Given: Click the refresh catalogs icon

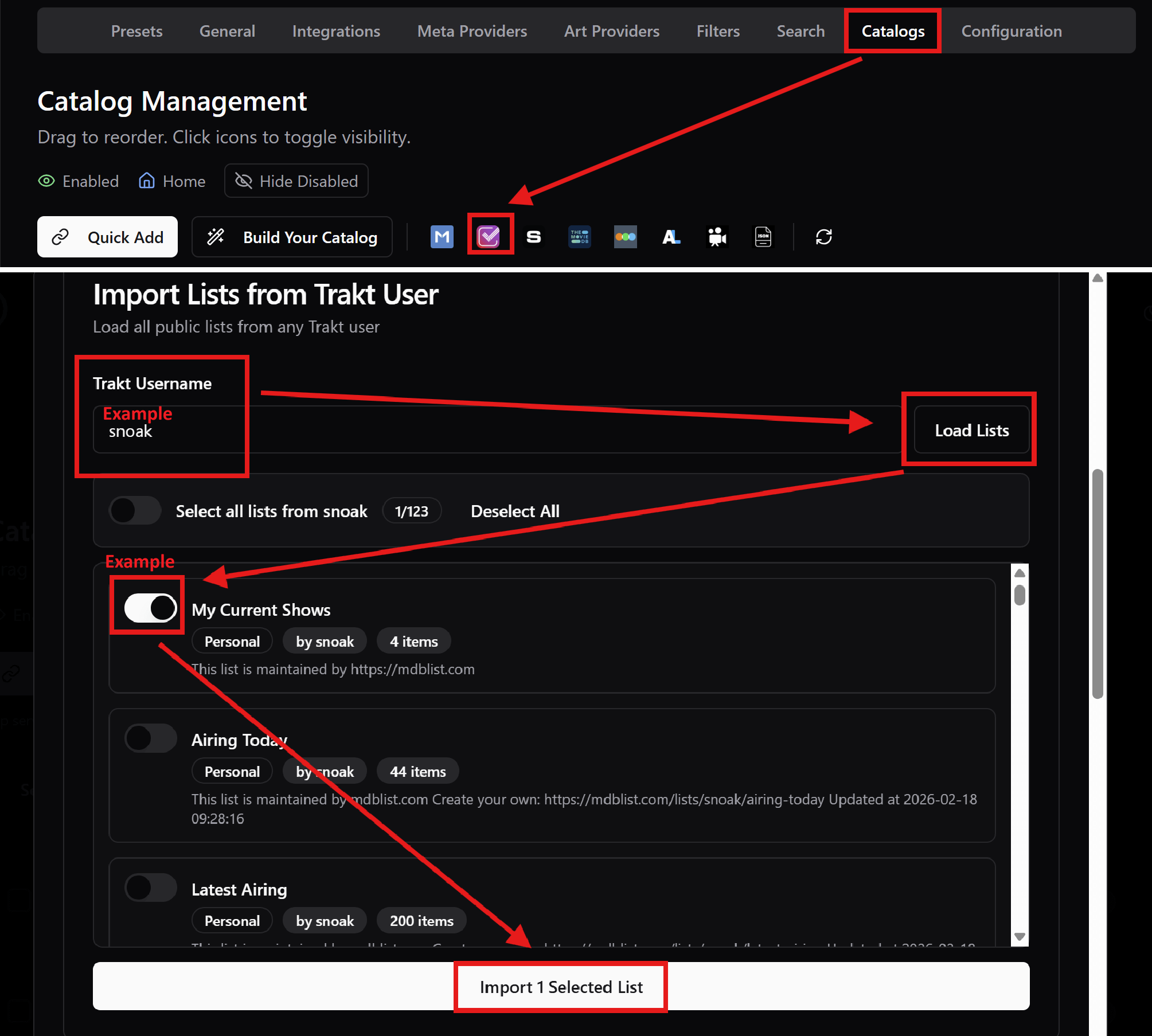Looking at the screenshot, I should [823, 237].
